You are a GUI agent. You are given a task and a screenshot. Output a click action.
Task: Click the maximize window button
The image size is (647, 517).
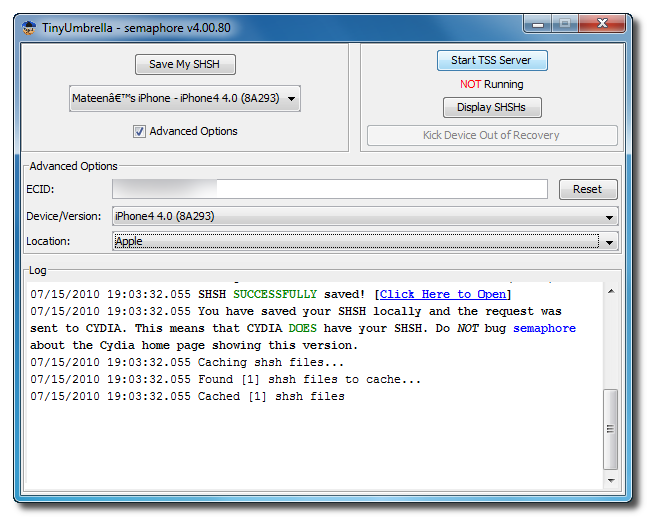[x=565, y=24]
